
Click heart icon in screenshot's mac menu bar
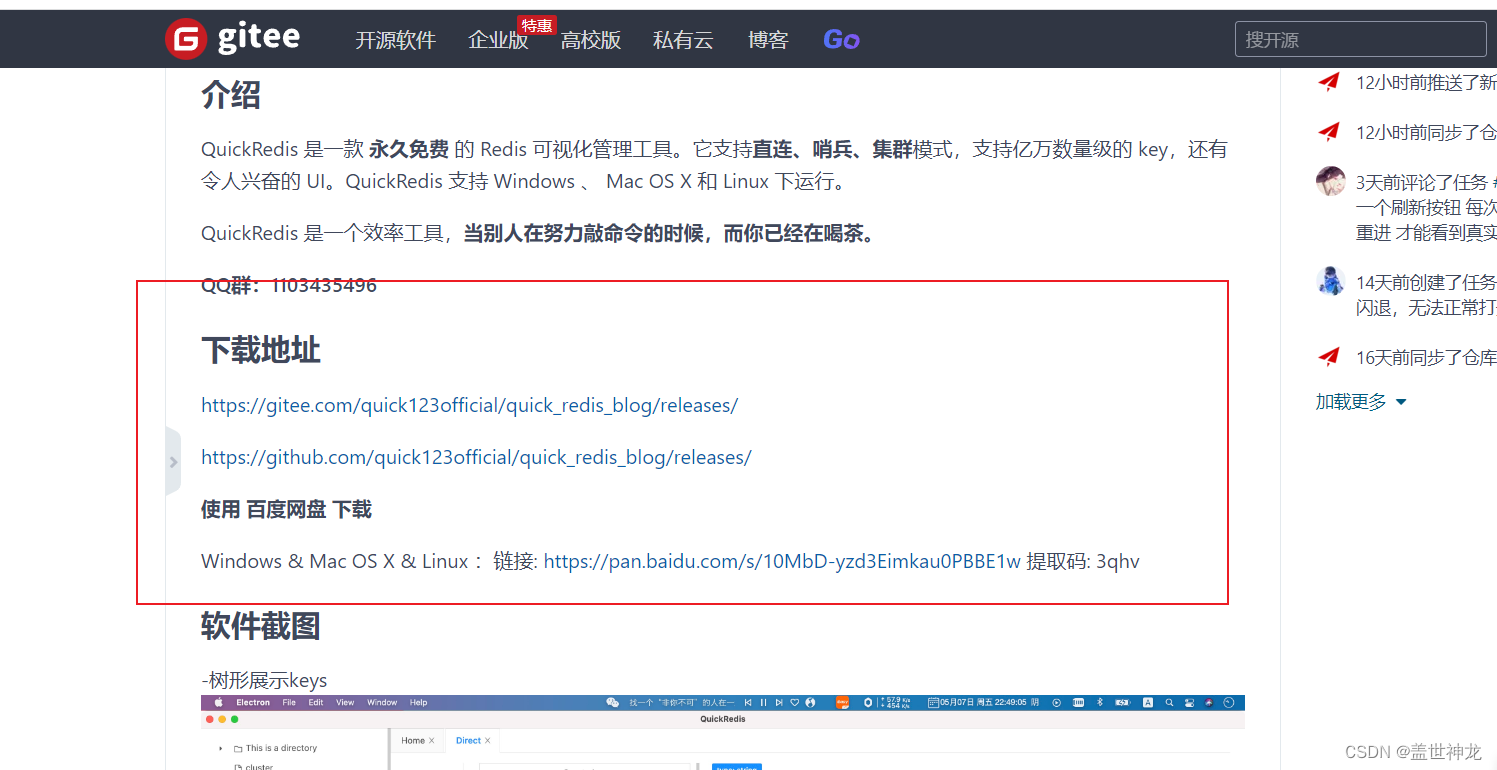(795, 703)
